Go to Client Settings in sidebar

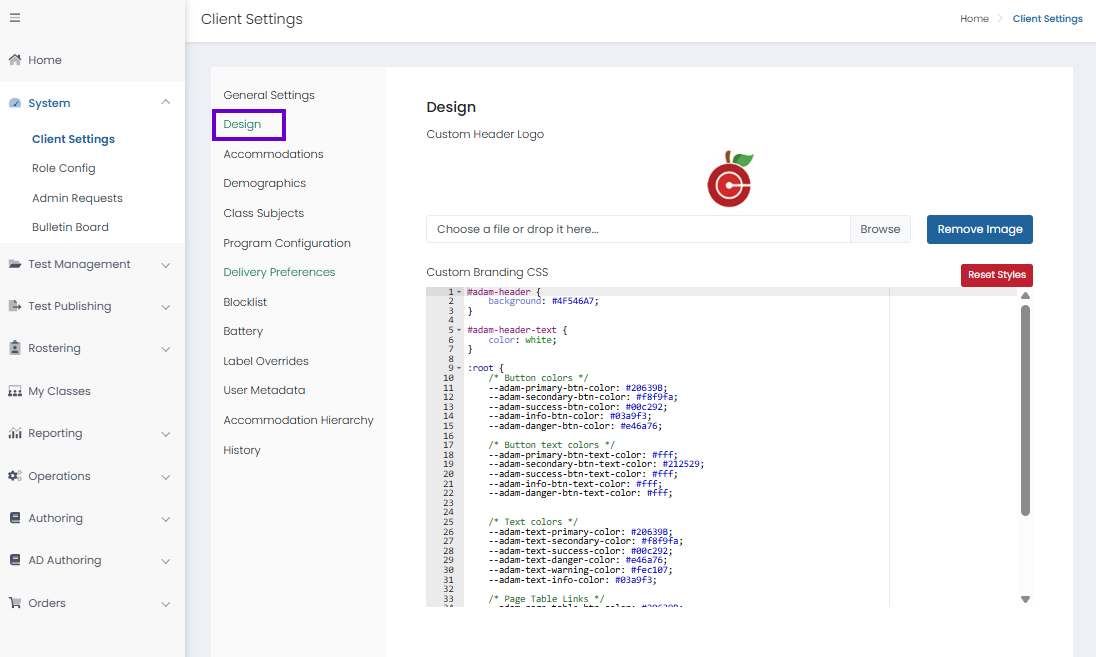click(73, 139)
